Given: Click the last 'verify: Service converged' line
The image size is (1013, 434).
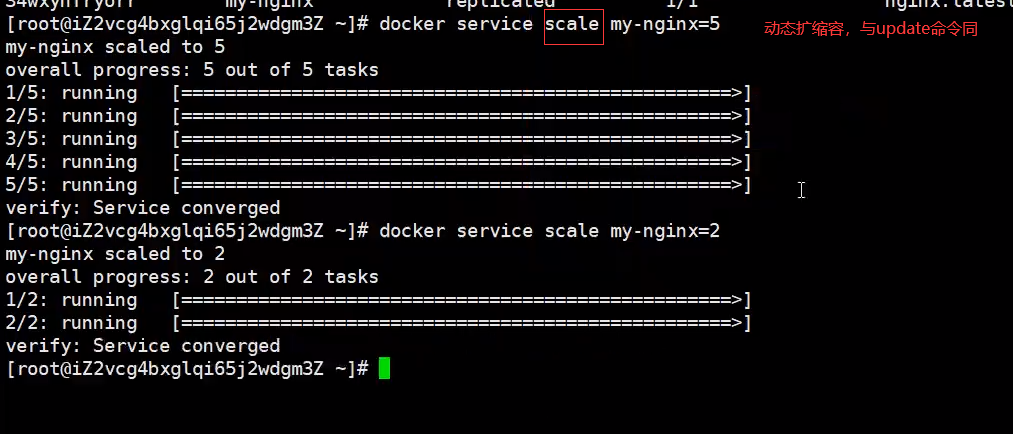Looking at the screenshot, I should click(143, 346).
